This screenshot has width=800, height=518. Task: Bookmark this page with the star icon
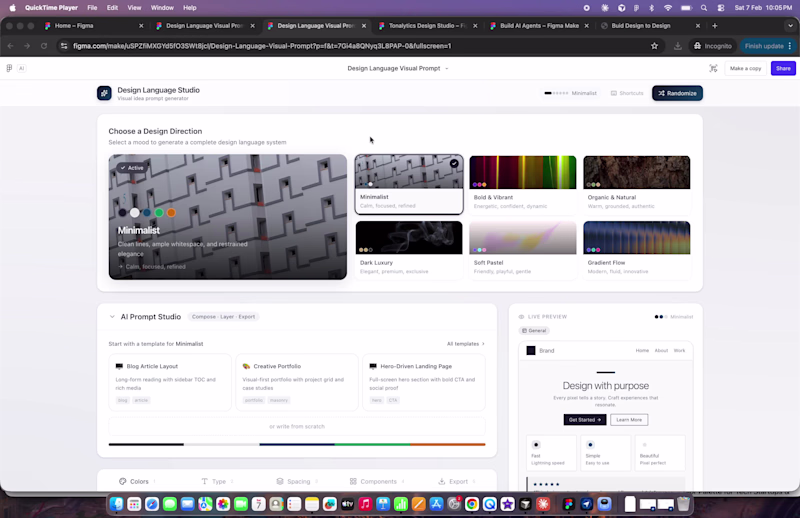tap(654, 46)
